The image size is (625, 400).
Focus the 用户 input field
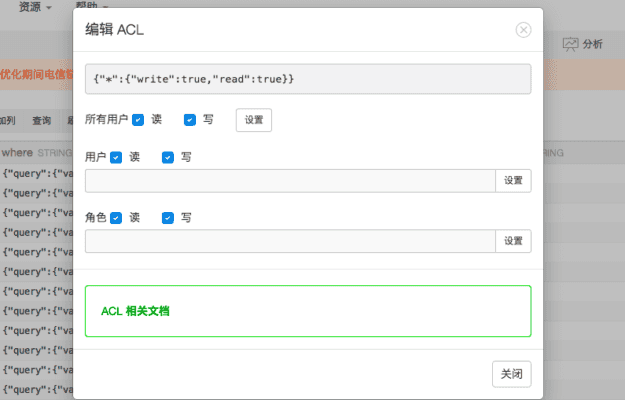(290, 181)
